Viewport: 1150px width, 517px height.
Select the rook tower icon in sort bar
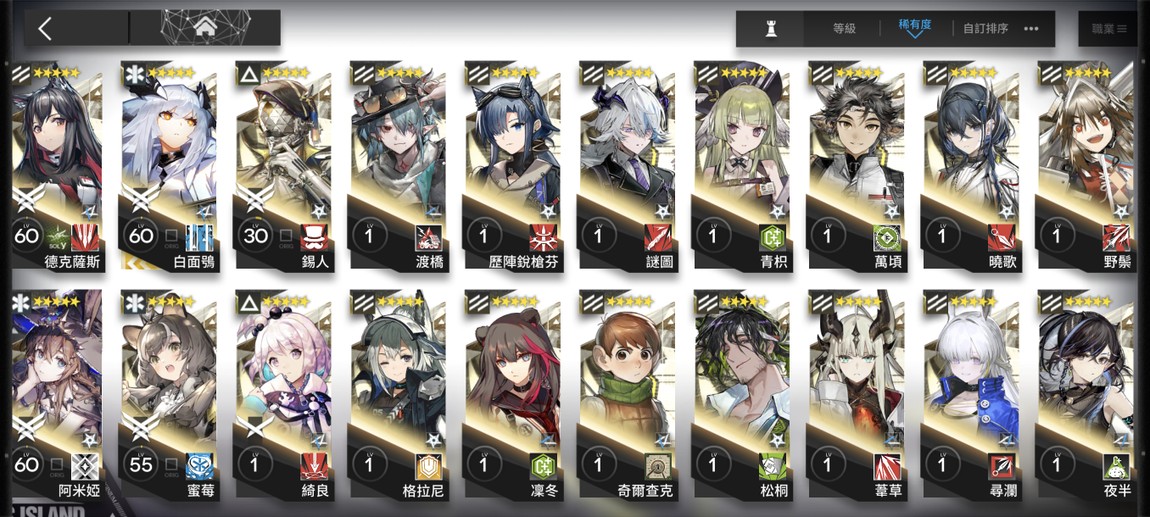pyautogui.click(x=771, y=29)
